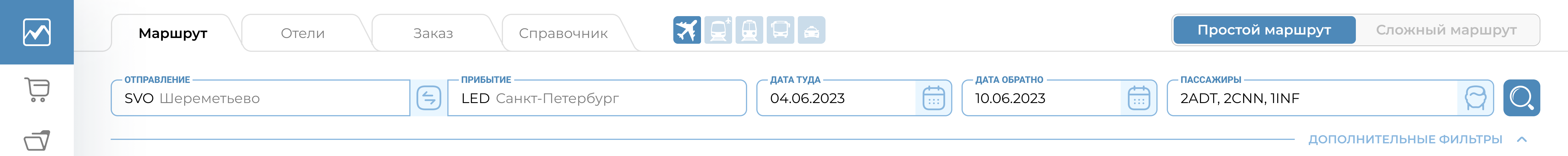
Task: Swap departure and arrival airports
Action: (429, 98)
